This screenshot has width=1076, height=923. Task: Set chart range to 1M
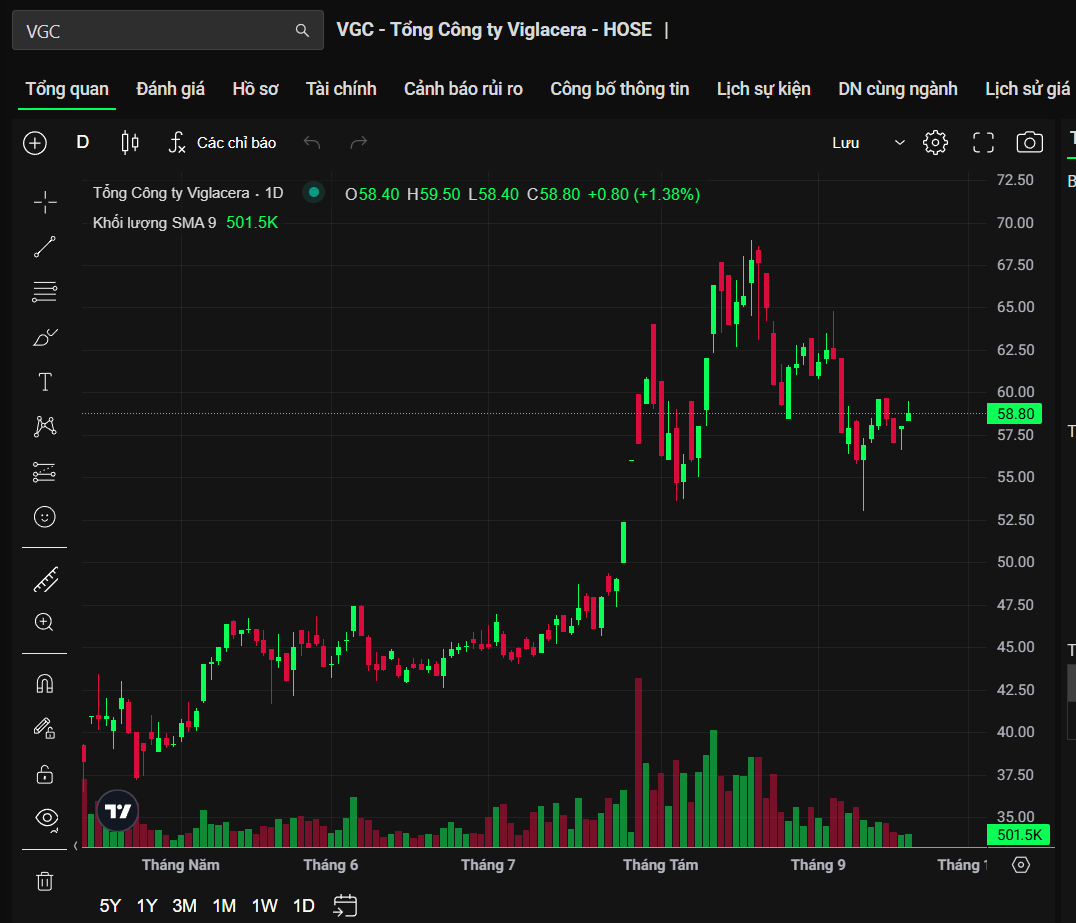click(x=224, y=906)
